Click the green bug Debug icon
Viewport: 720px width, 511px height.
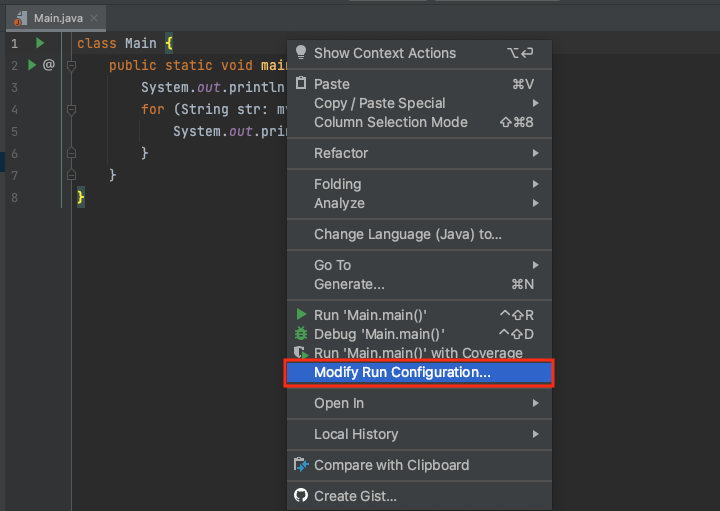click(x=301, y=333)
